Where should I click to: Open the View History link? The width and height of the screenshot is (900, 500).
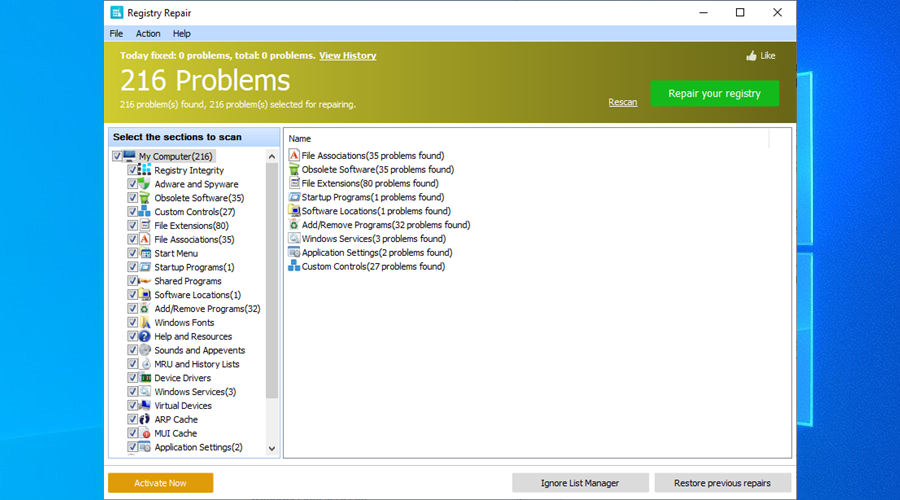click(x=347, y=56)
